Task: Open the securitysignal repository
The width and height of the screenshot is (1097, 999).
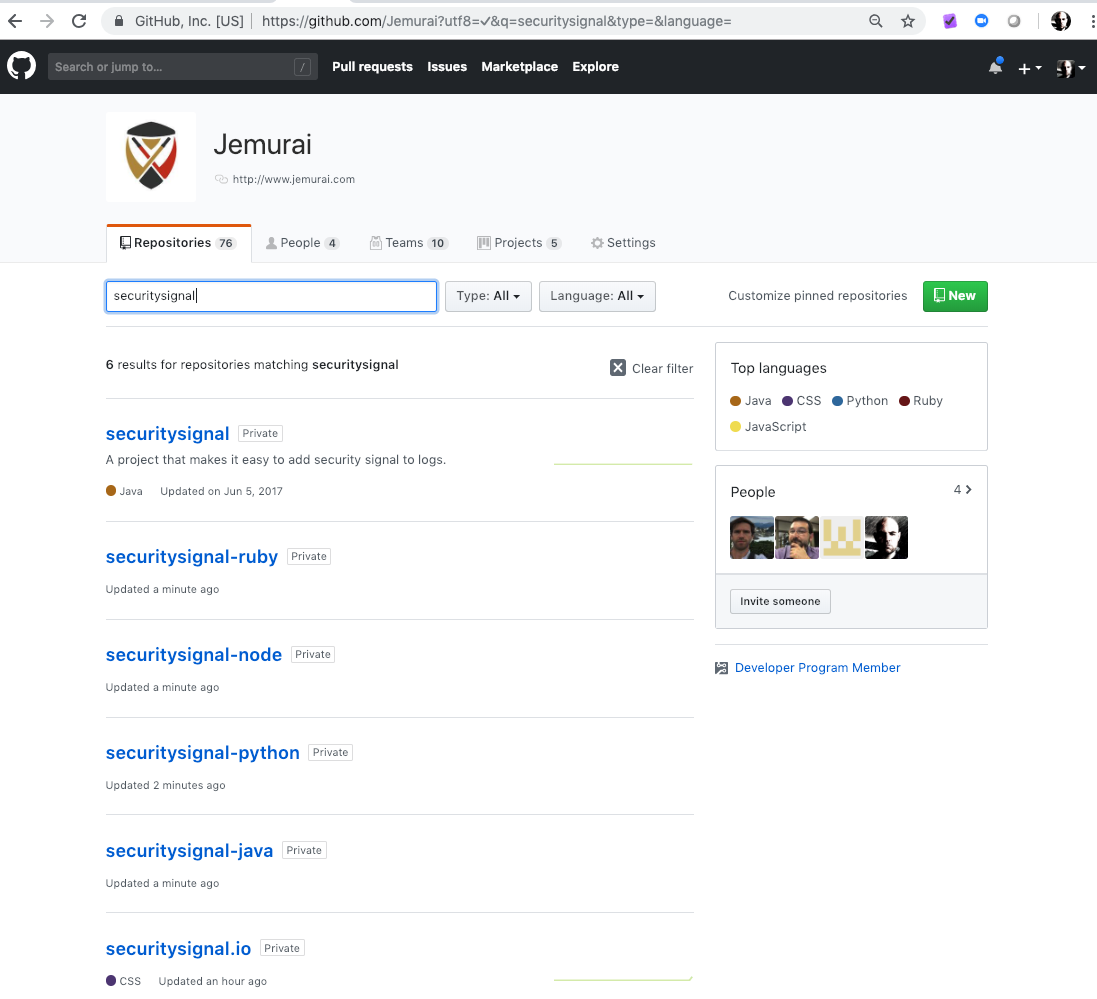Action: (167, 434)
